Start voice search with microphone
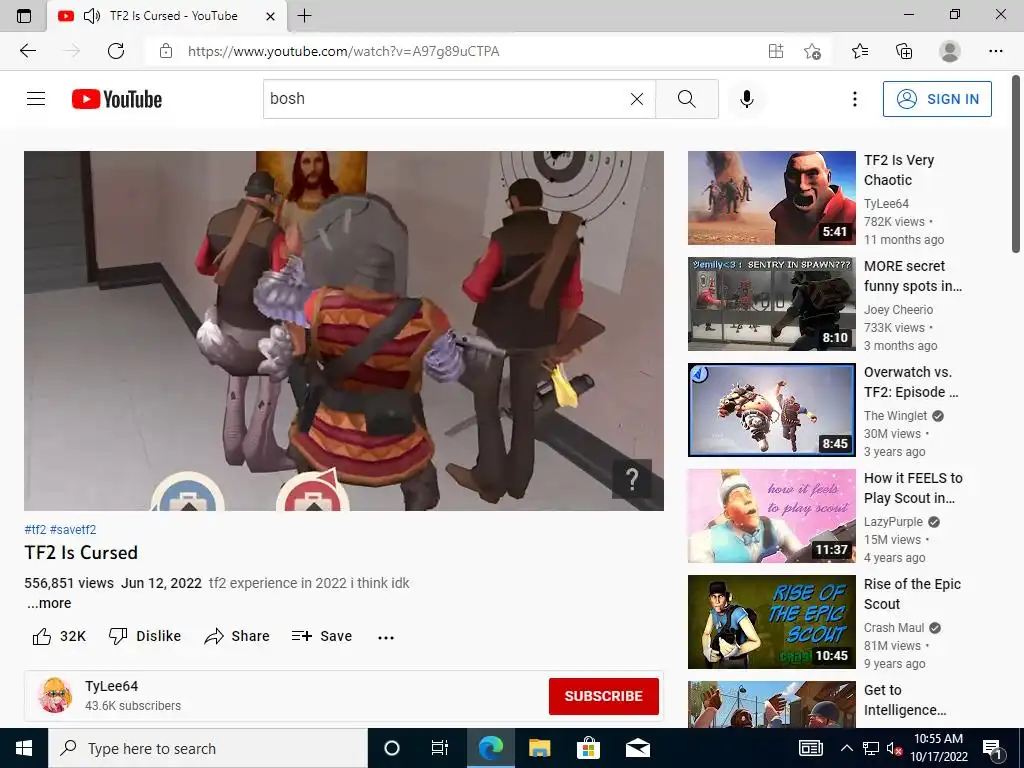1024x768 pixels. pyautogui.click(x=746, y=99)
